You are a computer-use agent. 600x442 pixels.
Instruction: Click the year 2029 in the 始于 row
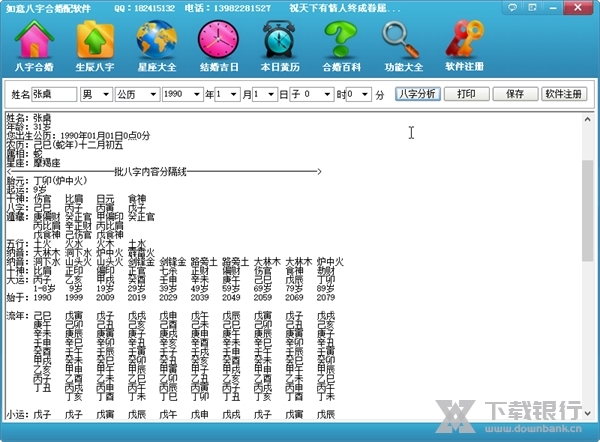click(168, 297)
